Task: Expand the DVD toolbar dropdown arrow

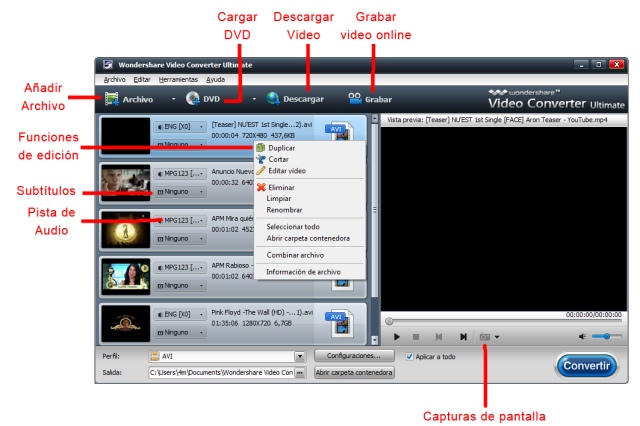Action: click(254, 99)
